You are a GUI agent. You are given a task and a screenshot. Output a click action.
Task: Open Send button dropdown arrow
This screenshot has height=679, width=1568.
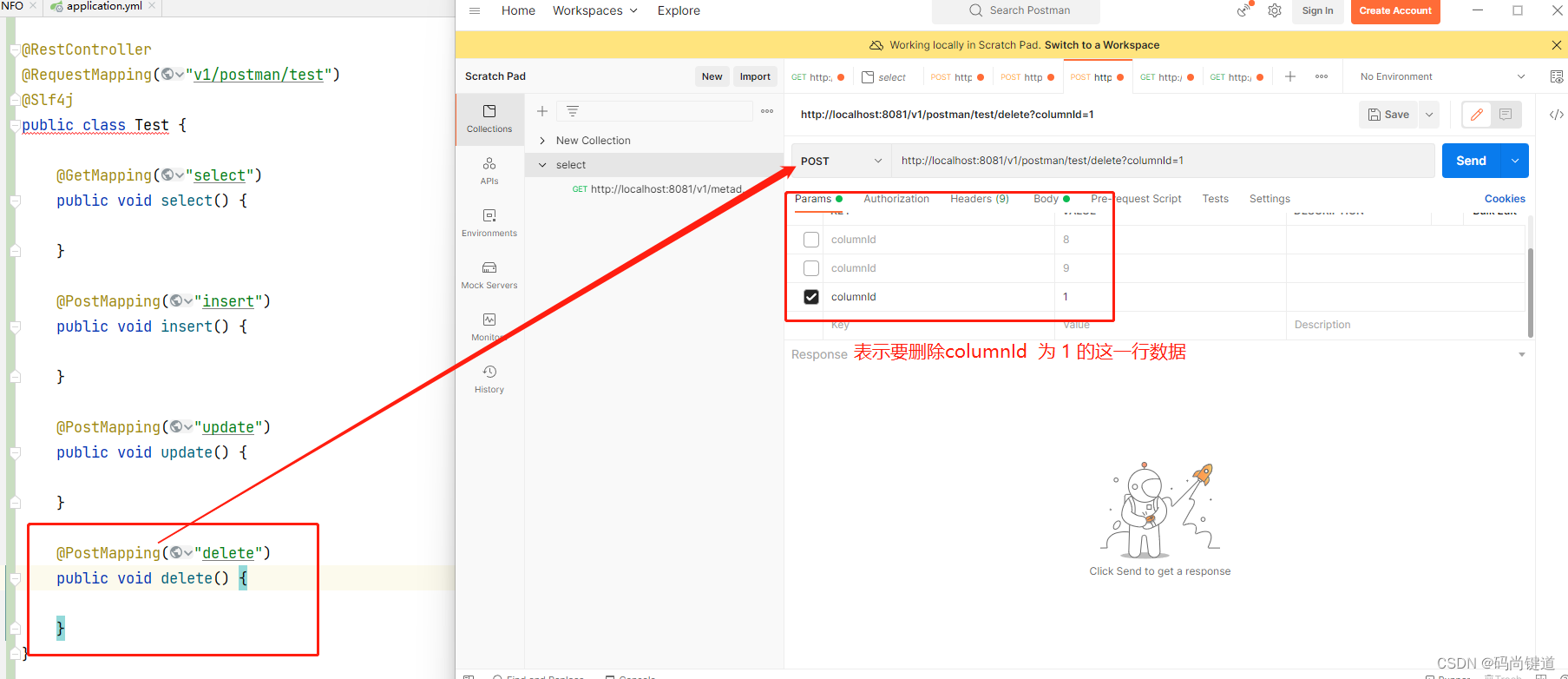coord(1515,161)
